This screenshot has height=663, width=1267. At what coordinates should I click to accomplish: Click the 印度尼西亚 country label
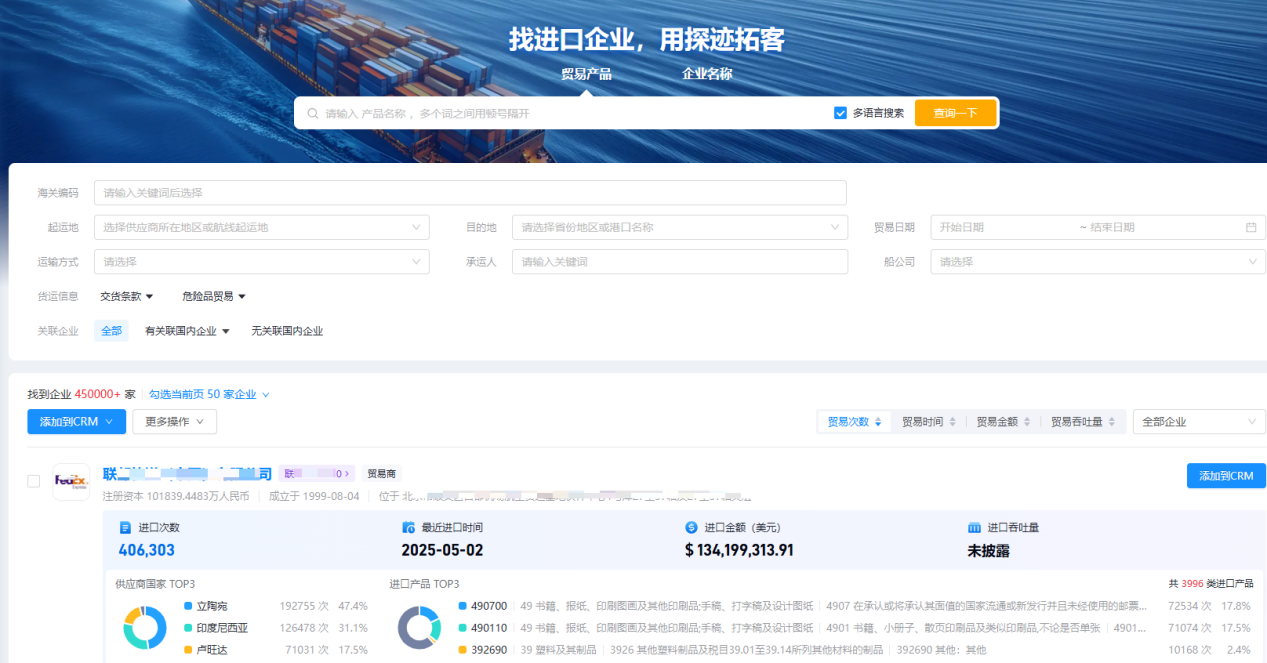pos(222,628)
